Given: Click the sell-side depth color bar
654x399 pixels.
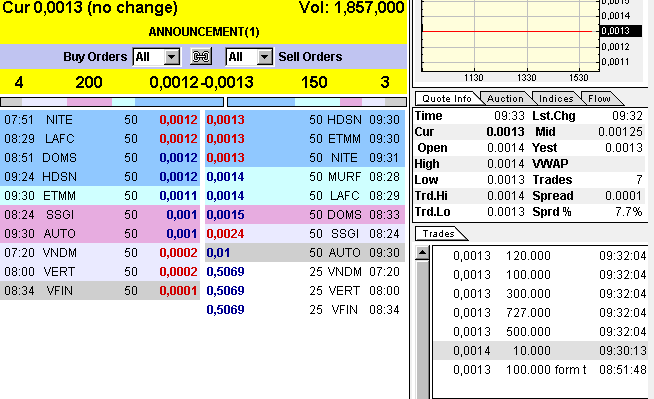Looking at the screenshot, I should point(317,102).
